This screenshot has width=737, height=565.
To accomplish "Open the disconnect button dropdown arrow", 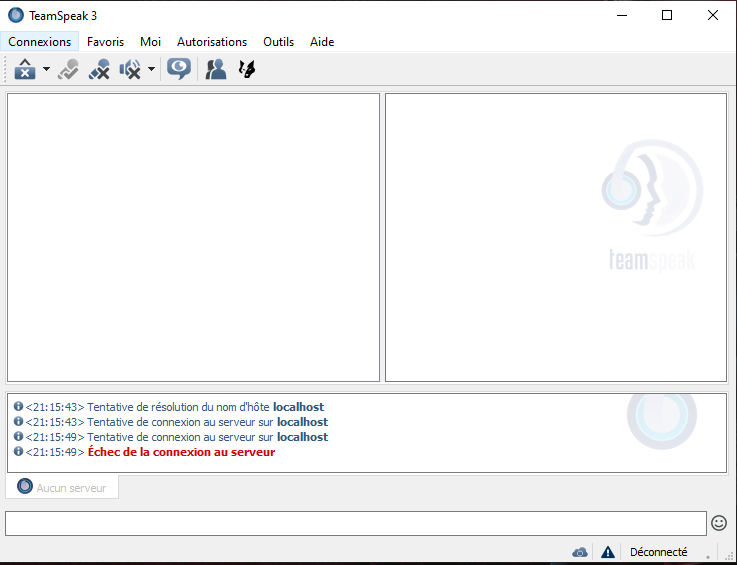I will pos(46,69).
